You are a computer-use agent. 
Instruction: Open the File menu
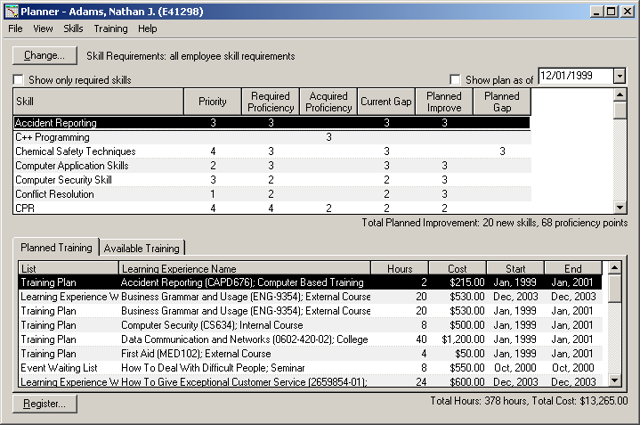click(x=15, y=29)
